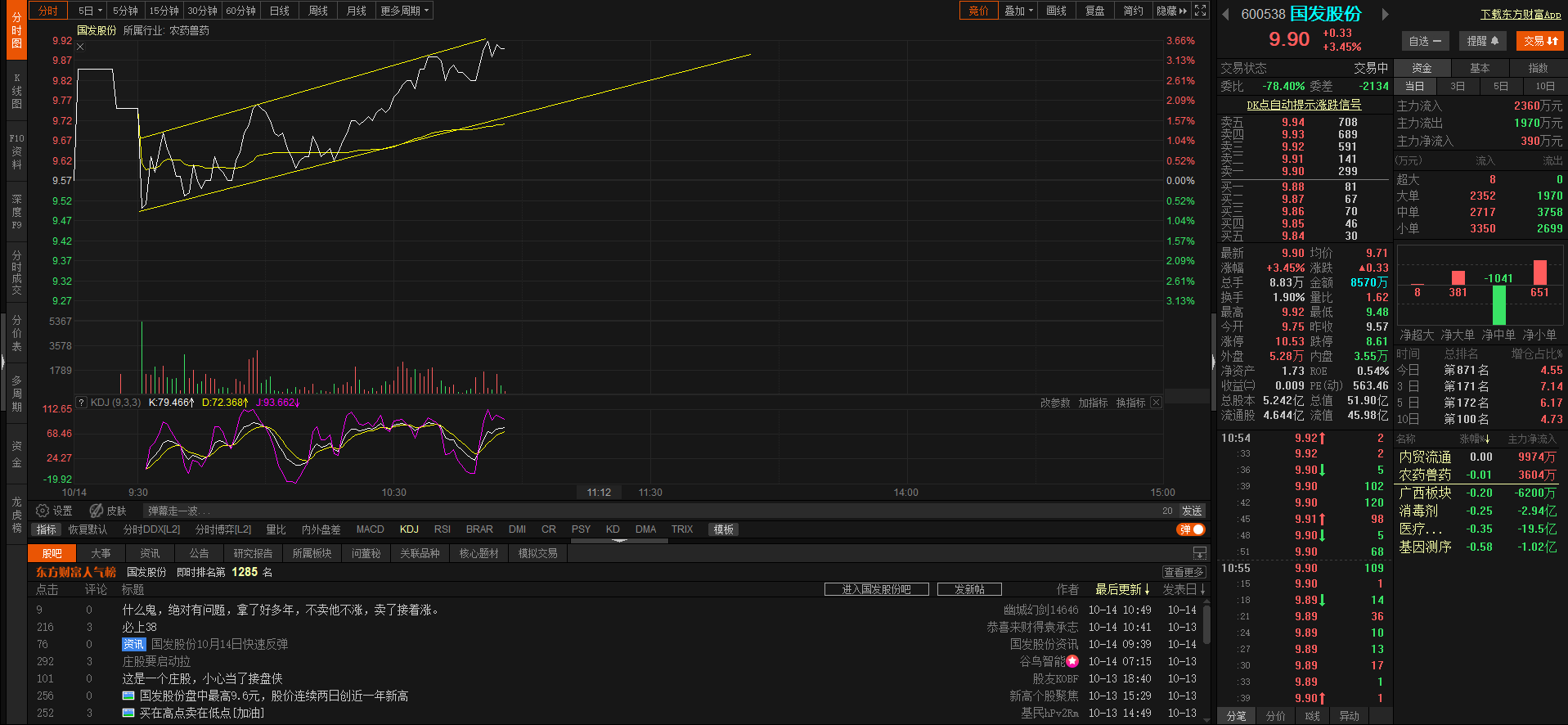Open the 分时成交 sidebar item
The height and width of the screenshot is (725, 1568).
[16, 273]
